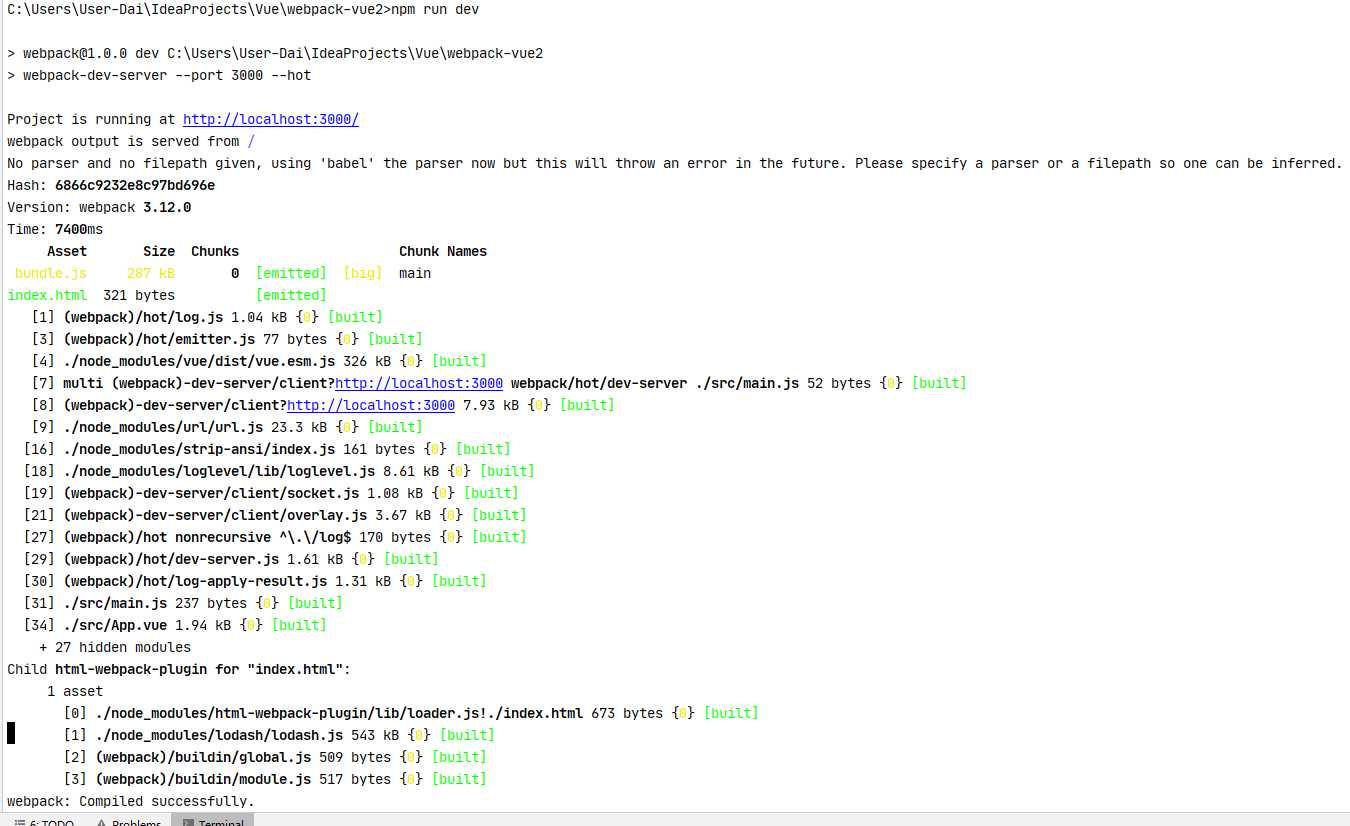Click the (webpack)/hot/log.js module row
1350x826 pixels.
click(207, 317)
